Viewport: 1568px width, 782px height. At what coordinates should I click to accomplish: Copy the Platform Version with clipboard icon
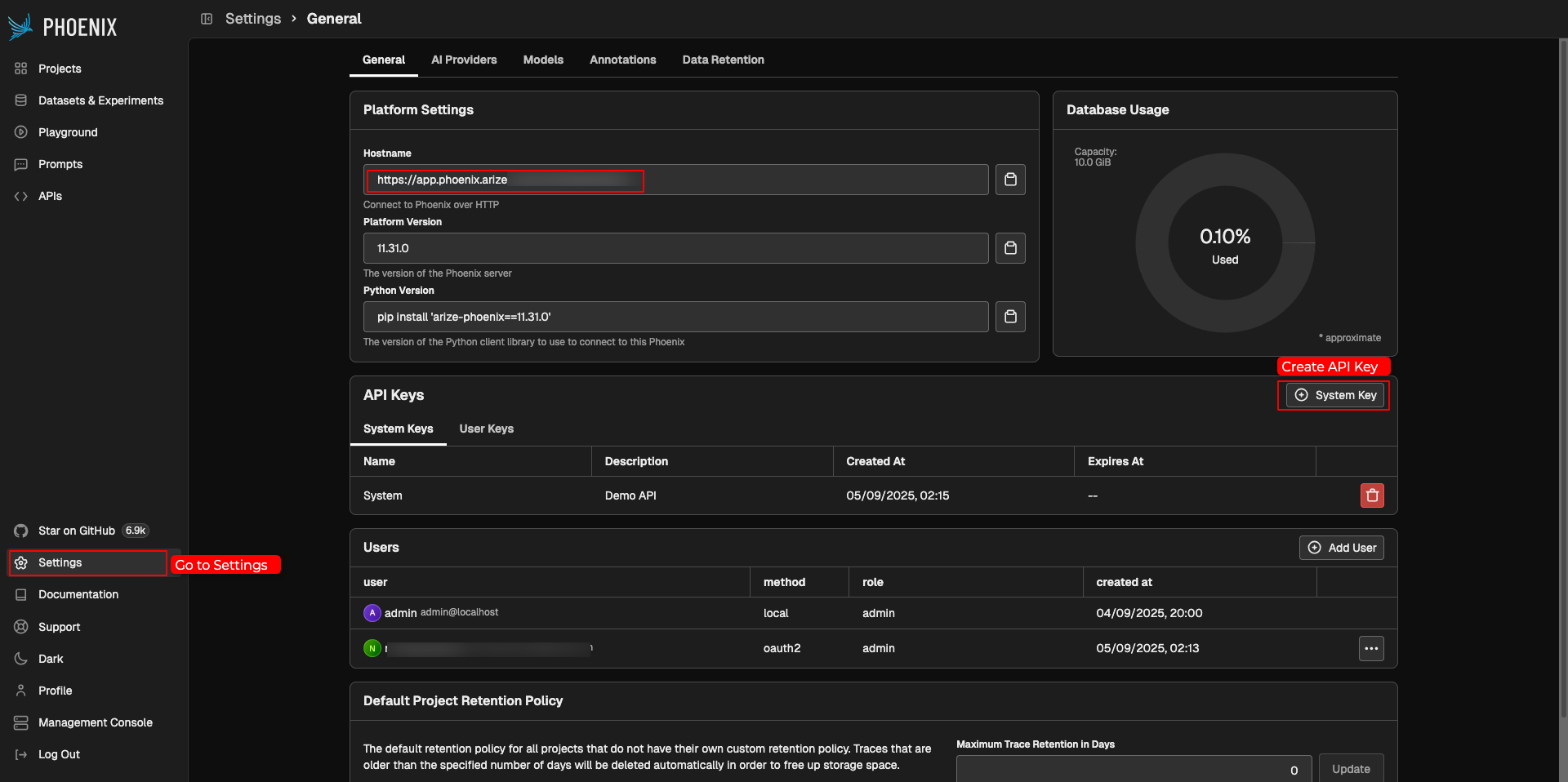[x=1010, y=248]
